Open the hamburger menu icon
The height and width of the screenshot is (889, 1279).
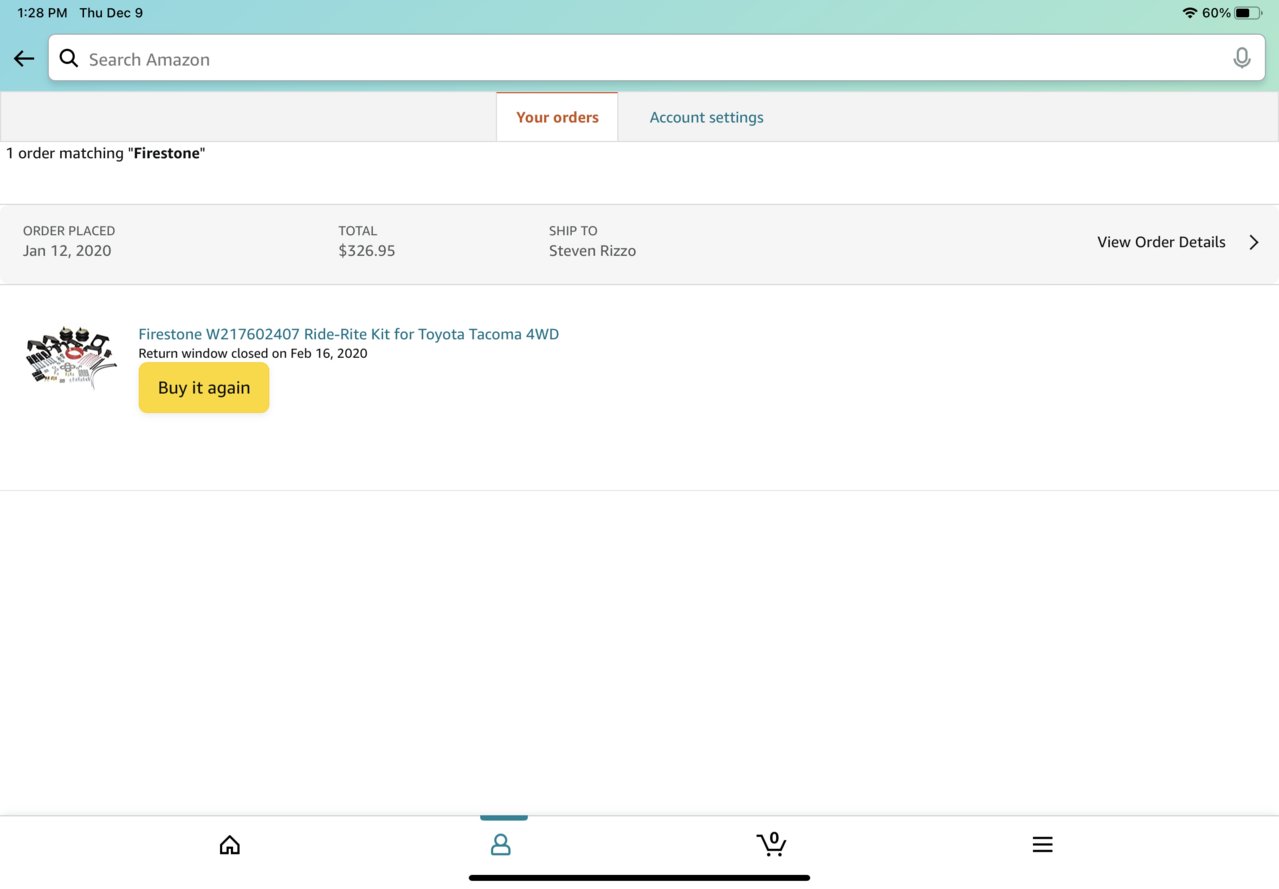(x=1042, y=845)
